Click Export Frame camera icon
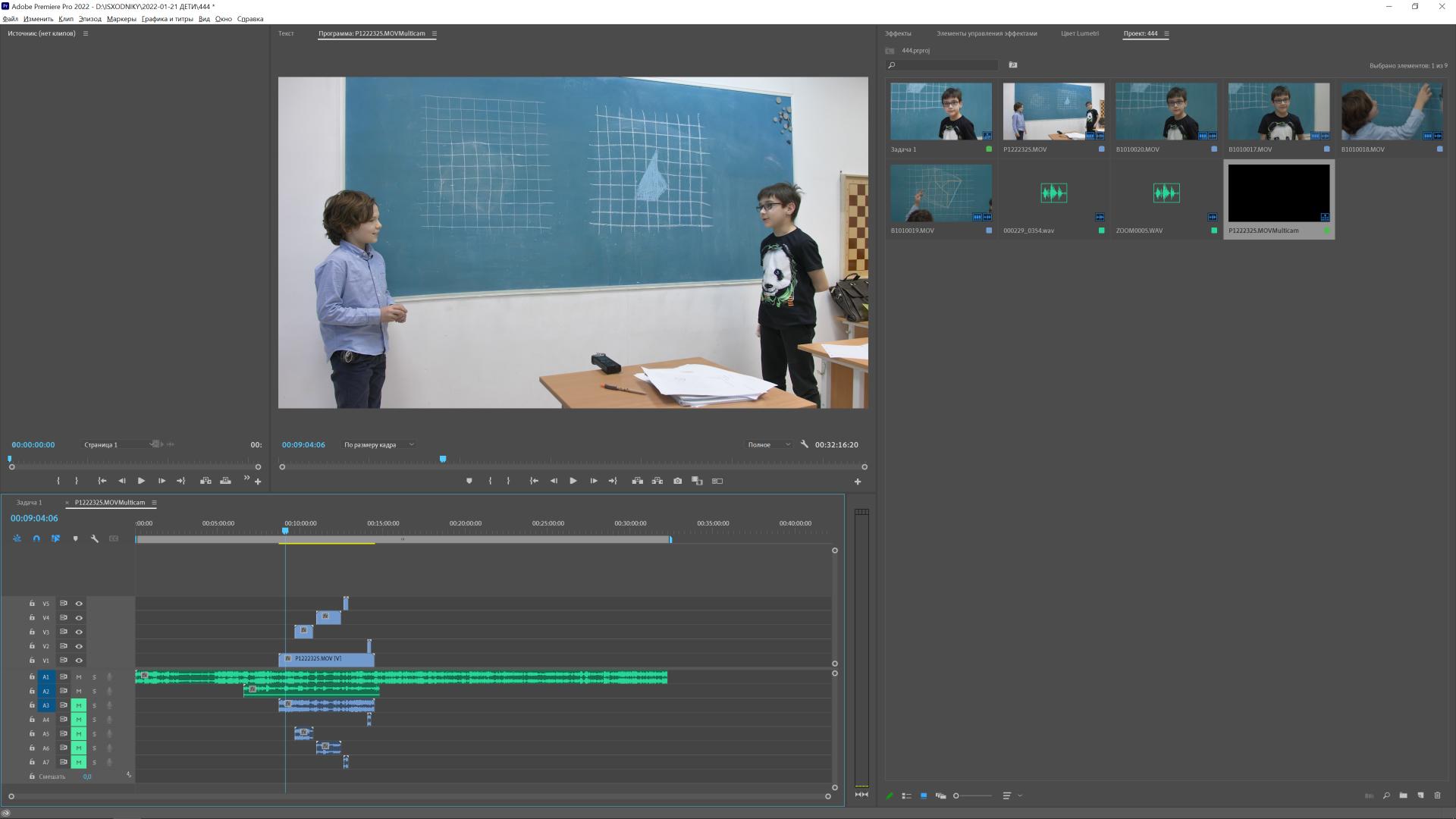This screenshot has height=819, width=1456. point(677,481)
